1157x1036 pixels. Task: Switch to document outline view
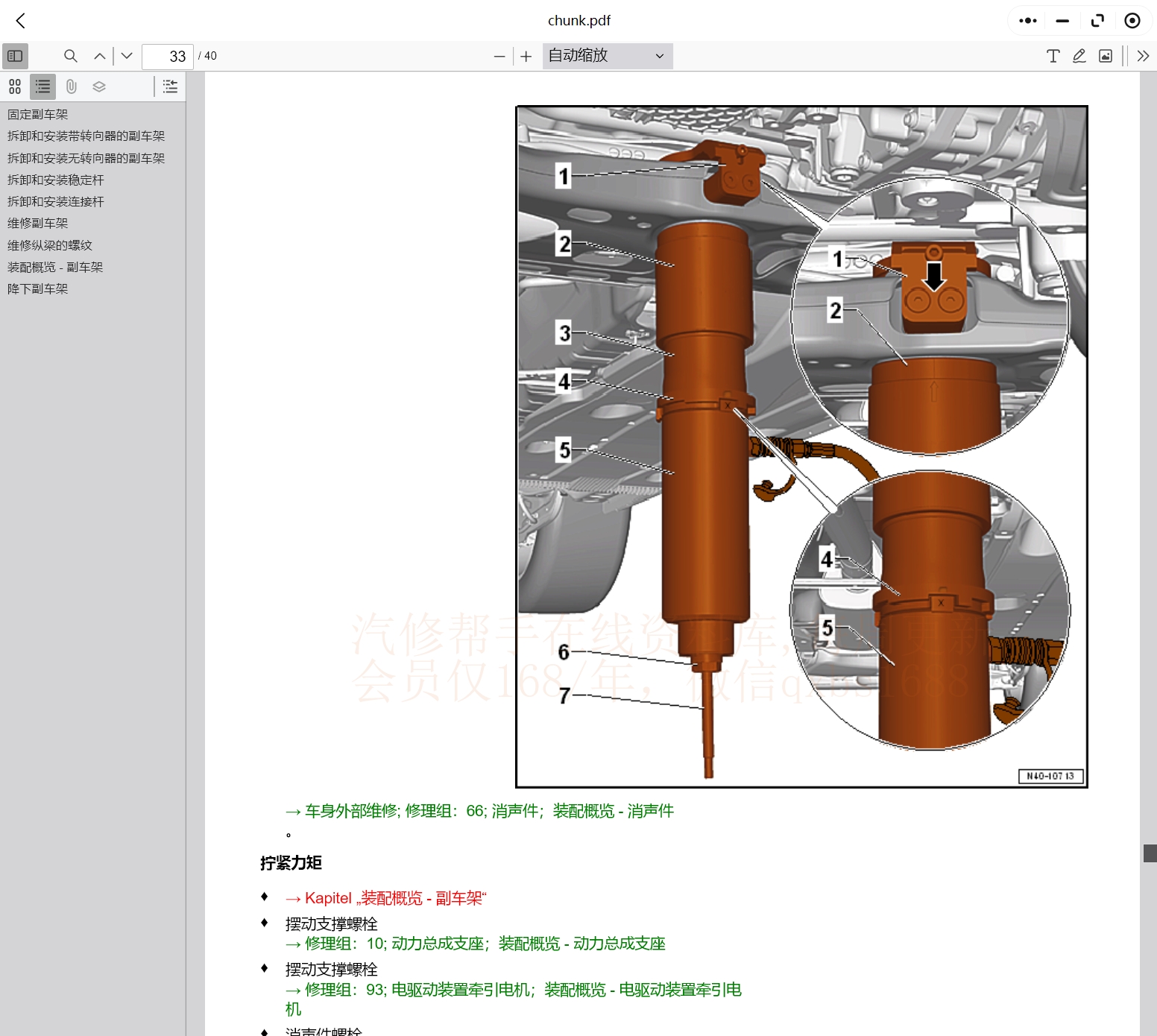point(43,86)
